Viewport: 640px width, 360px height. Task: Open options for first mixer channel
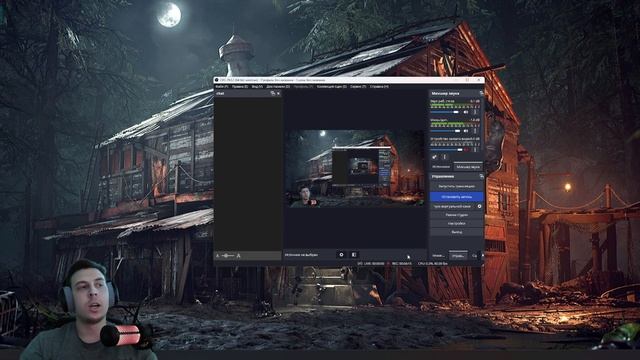click(475, 112)
